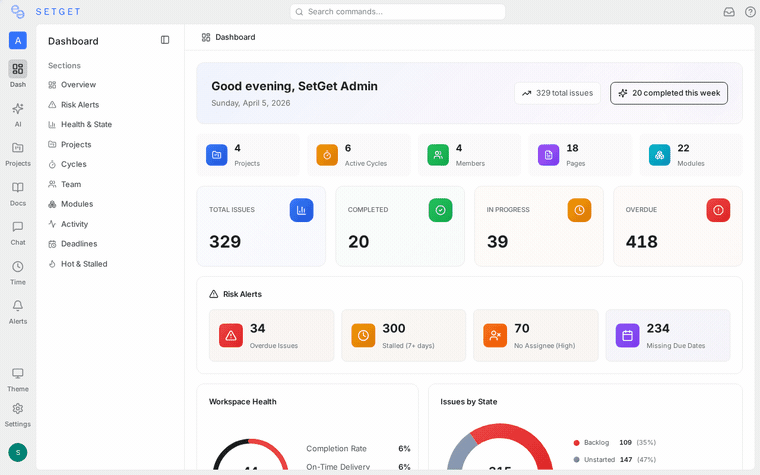Screen dimensions: 760x475
Task: Click the Backlog legend entry
Action: pyautogui.click(x=615, y=443)
